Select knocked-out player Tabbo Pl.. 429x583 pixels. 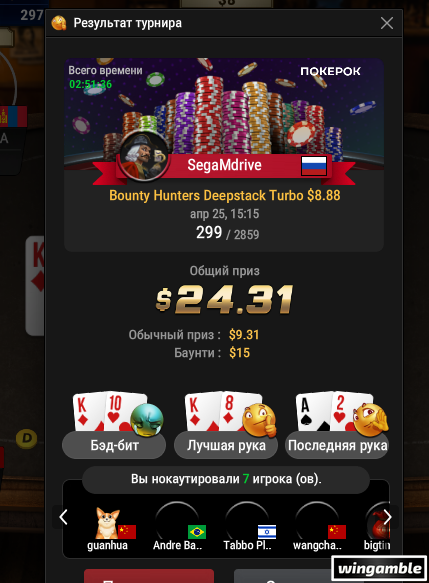pyautogui.click(x=248, y=527)
